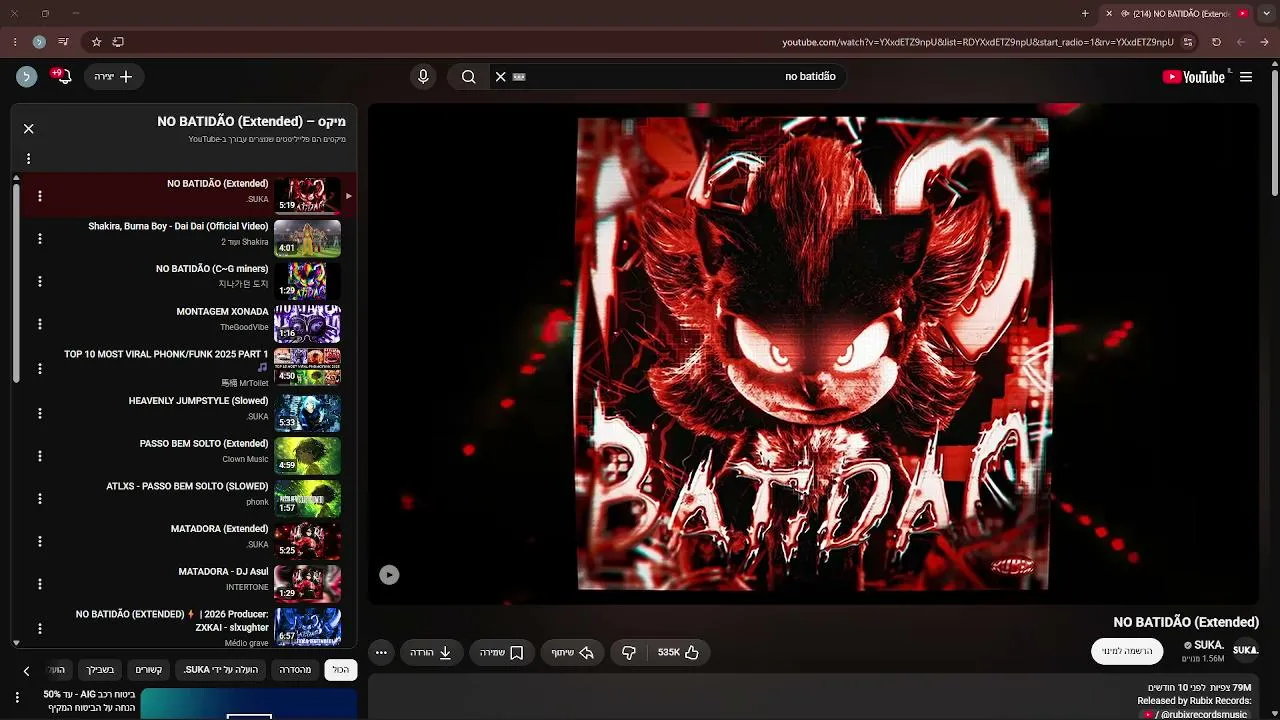Open the Chrome profile avatar

point(39,42)
